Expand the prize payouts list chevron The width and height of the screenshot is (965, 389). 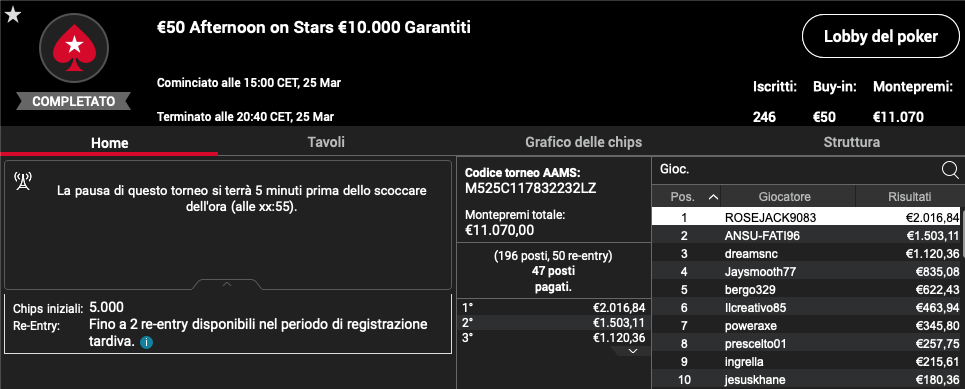click(x=631, y=351)
